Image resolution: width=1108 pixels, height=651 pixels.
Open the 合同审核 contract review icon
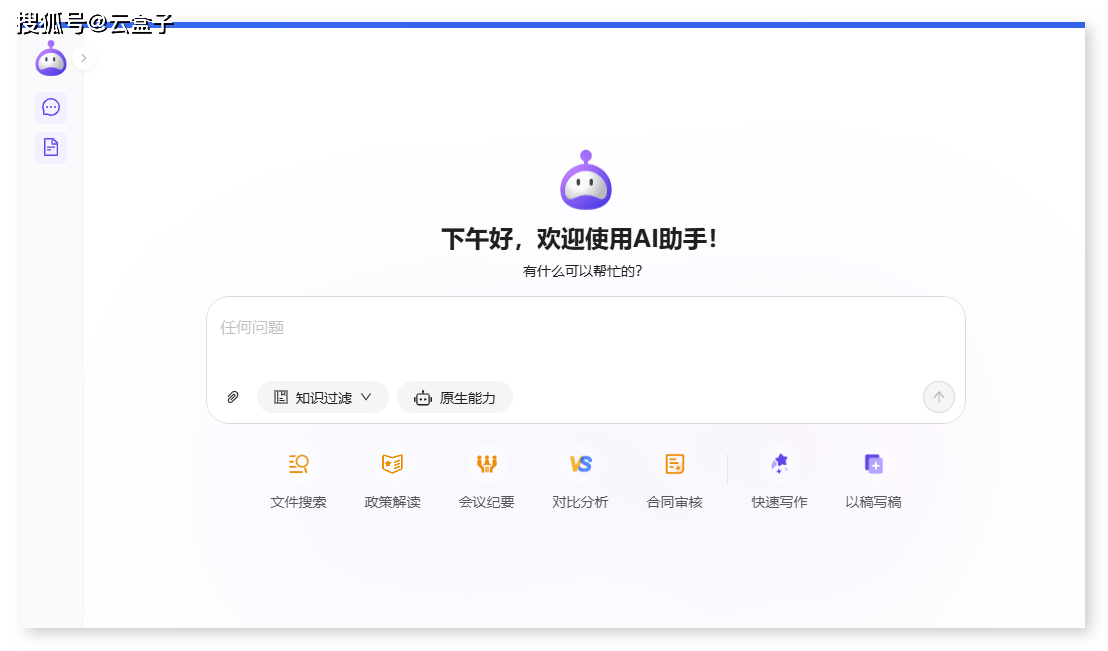(675, 464)
